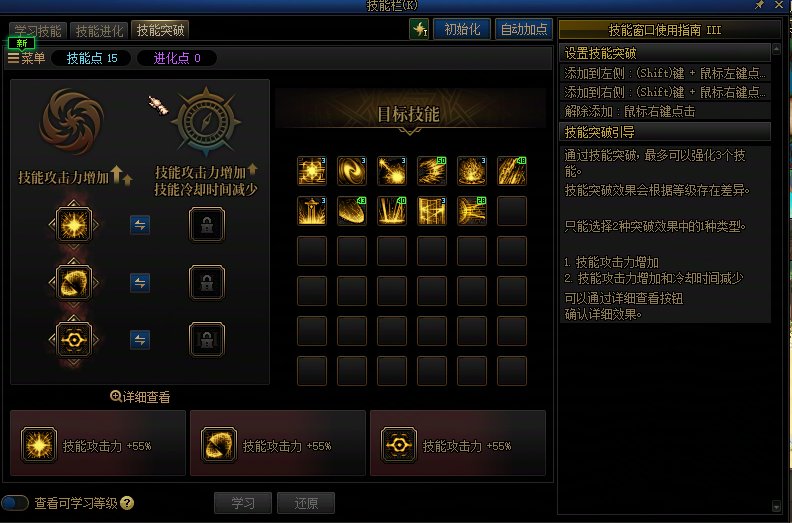Click the star icon beside 初始化

coord(419,29)
